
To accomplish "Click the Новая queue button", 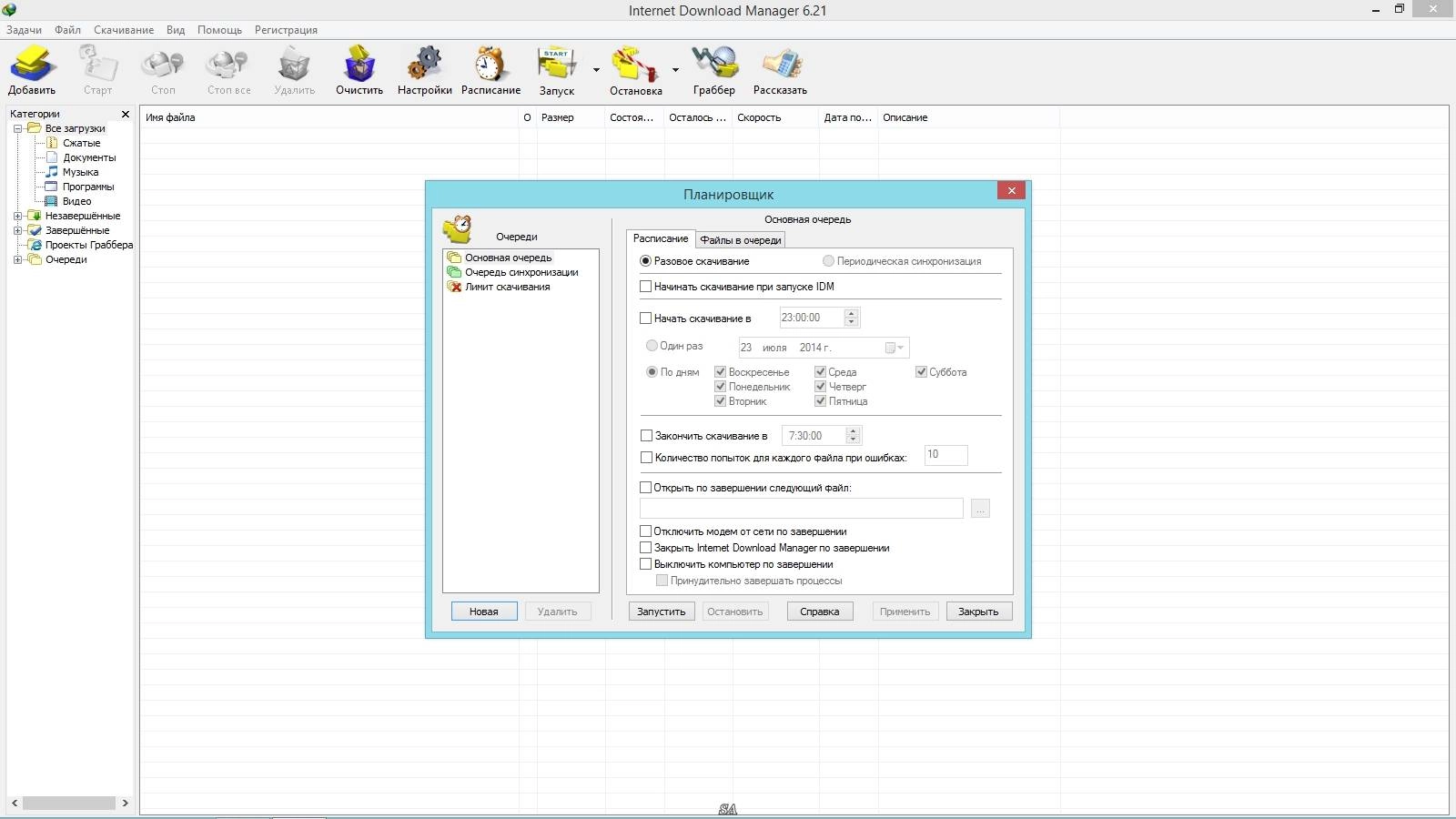I will tap(484, 612).
